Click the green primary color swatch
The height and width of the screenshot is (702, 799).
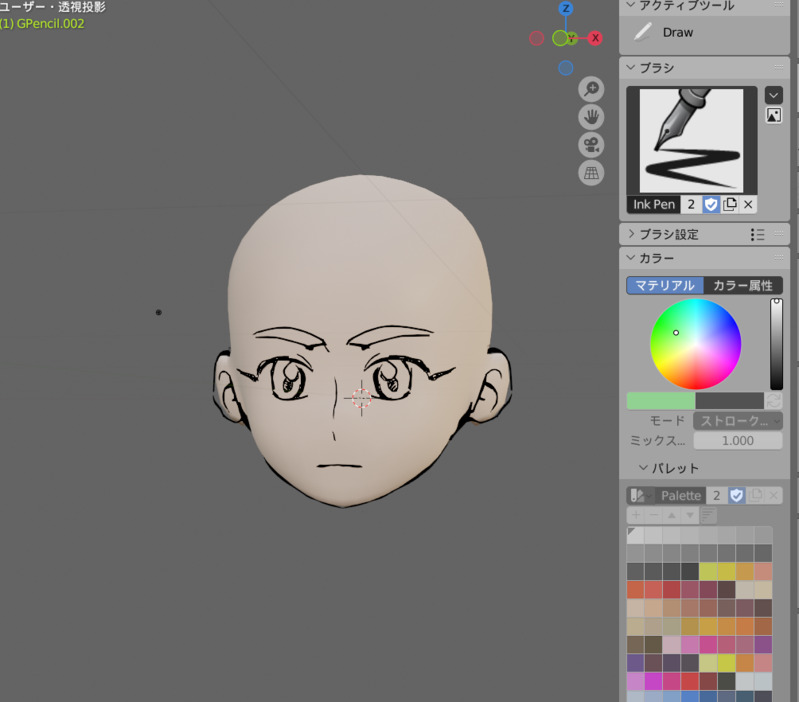(661, 401)
